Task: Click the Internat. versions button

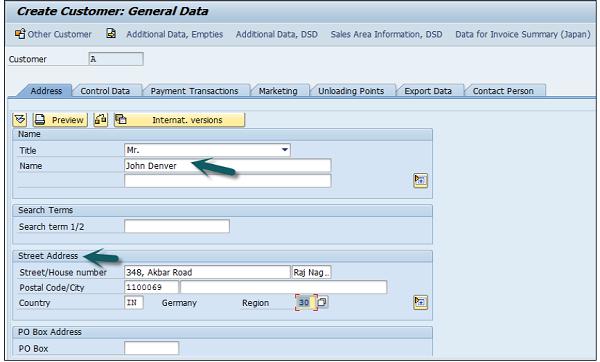Action: tap(179, 120)
